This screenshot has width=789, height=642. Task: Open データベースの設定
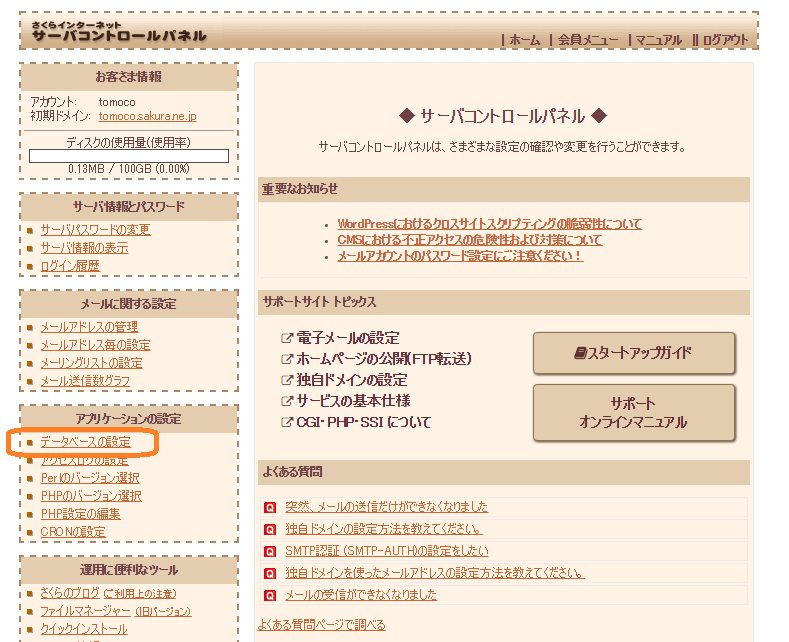point(85,442)
